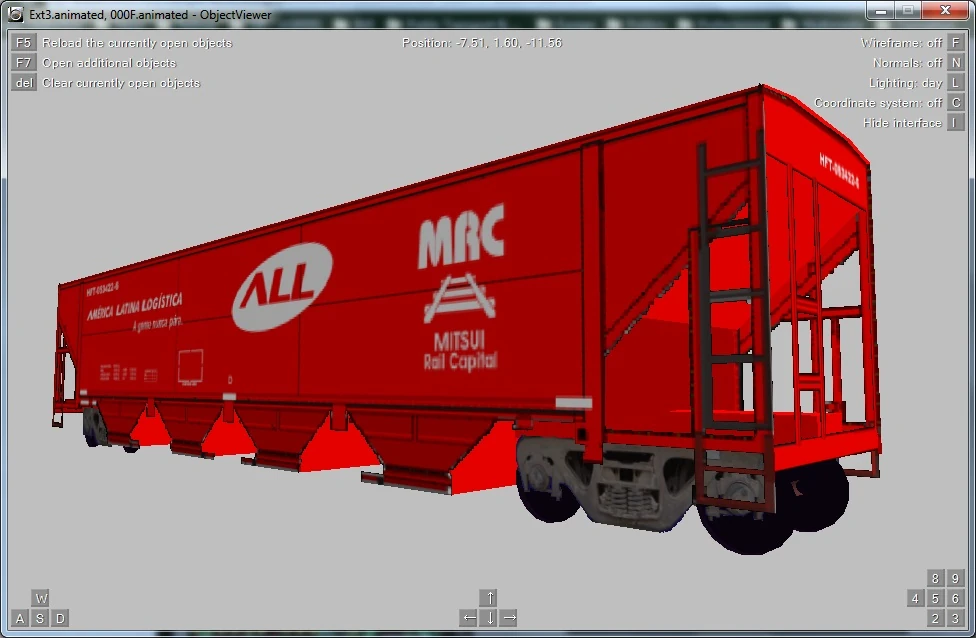Screen dimensions: 976x638
Task: Minimize the ObjectViewer window
Action: click(x=880, y=10)
